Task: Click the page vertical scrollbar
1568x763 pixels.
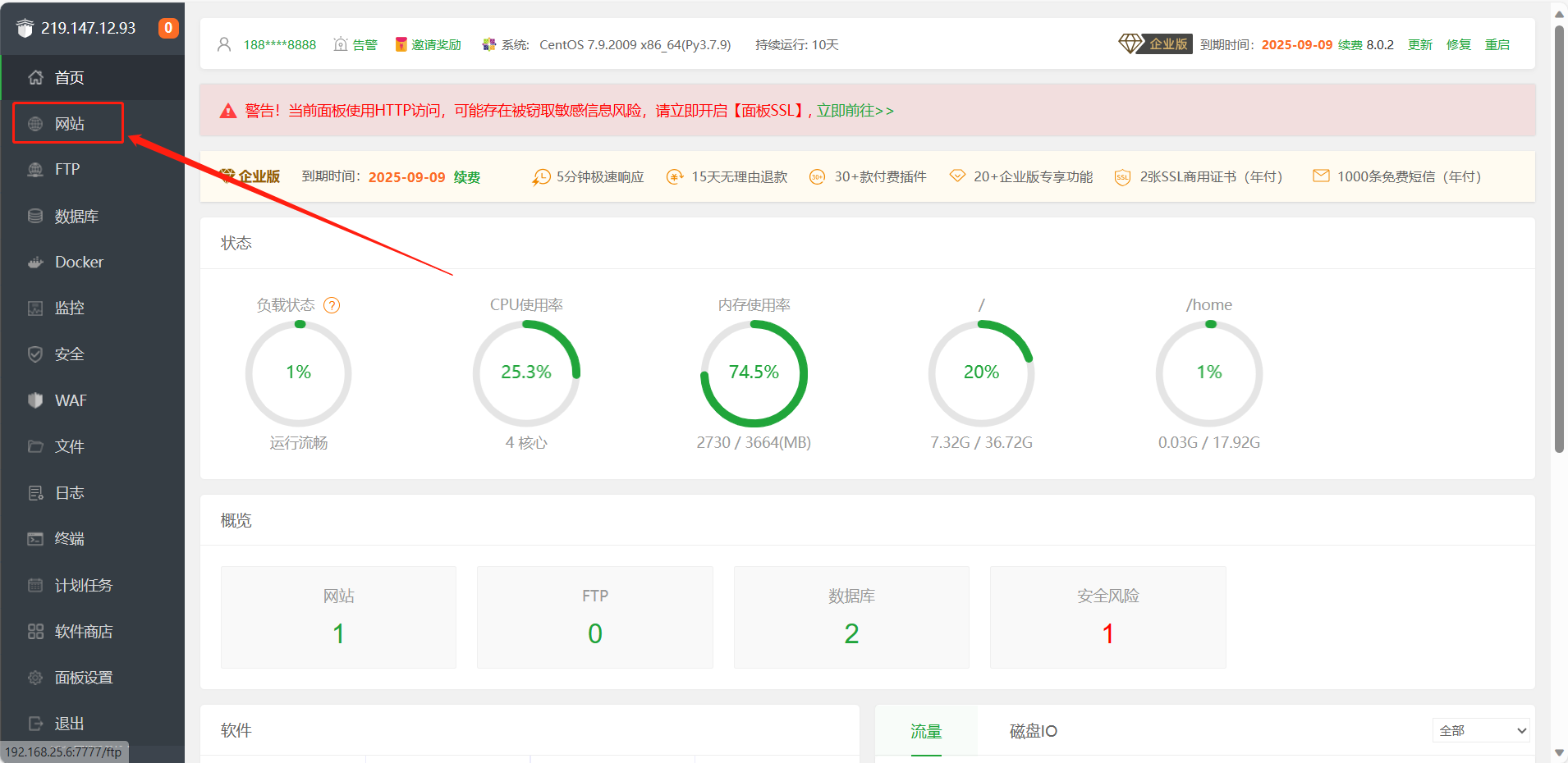Action: click(x=1559, y=238)
